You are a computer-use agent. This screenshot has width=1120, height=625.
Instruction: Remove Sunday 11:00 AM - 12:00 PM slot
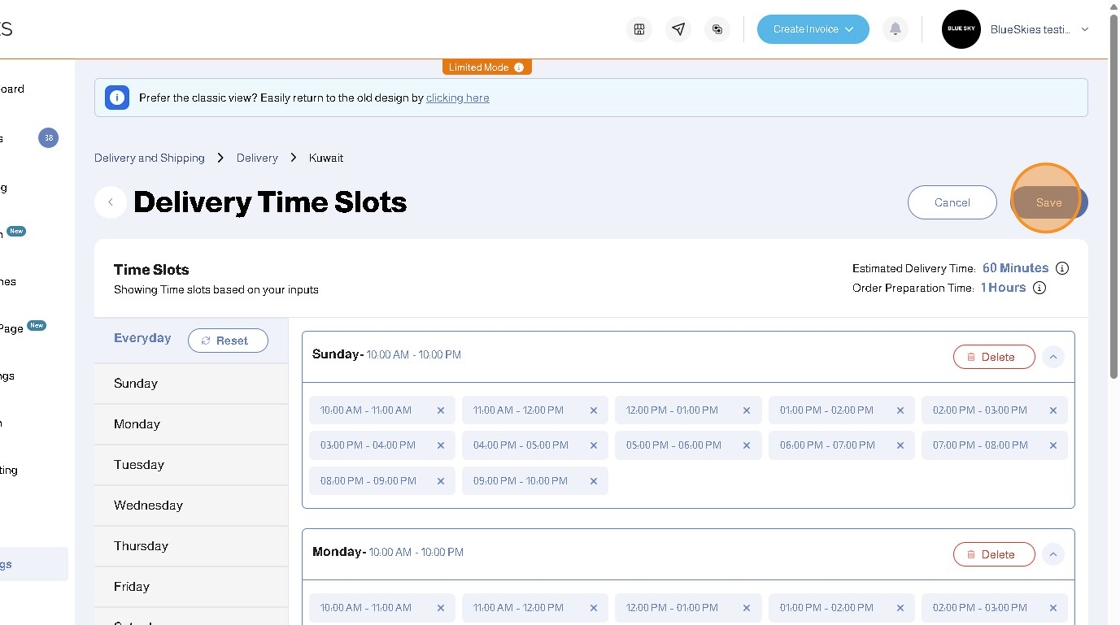pos(594,411)
